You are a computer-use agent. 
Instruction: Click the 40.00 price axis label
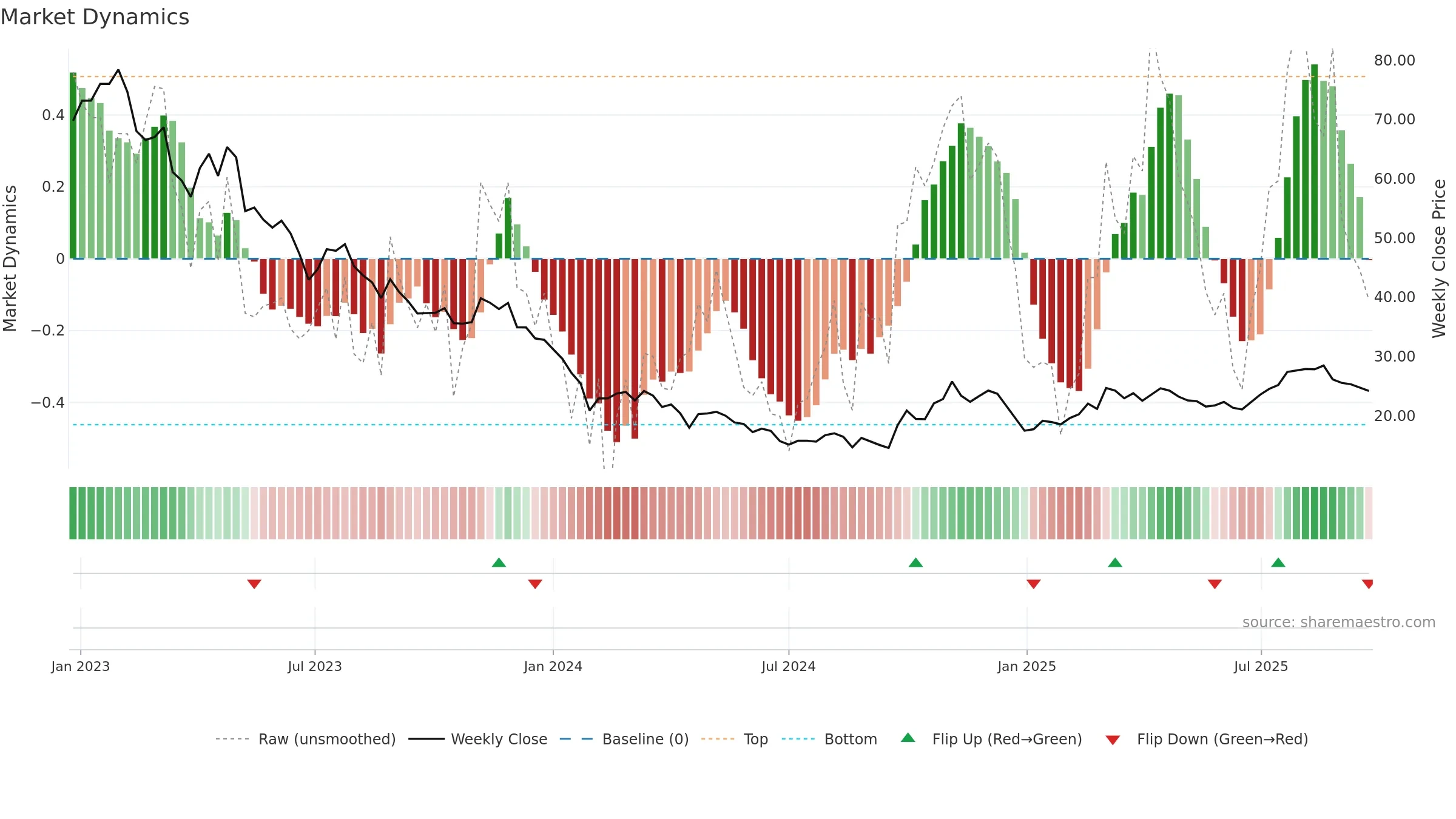tap(1395, 297)
